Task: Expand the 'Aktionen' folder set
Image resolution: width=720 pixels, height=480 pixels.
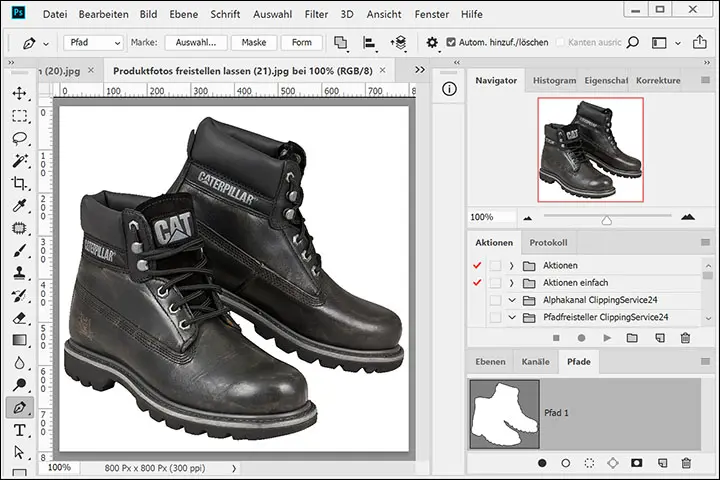Action: click(511, 265)
